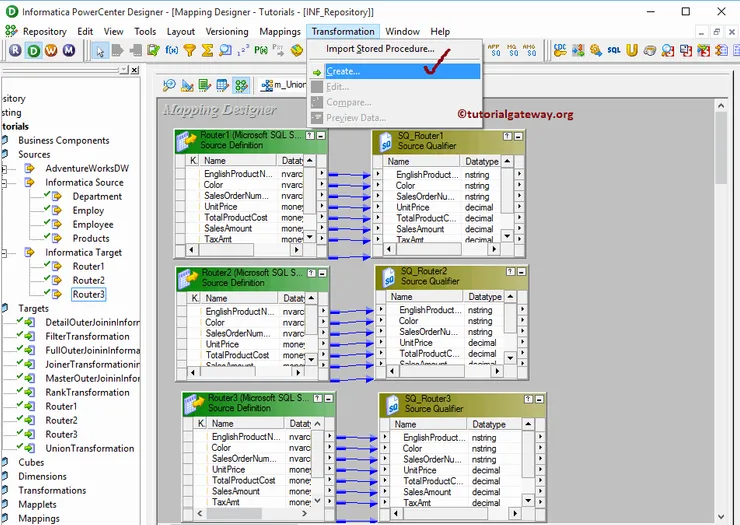Select the APP SQ source qualifier icon
Viewport: 740px width, 525px height.
pos(494,50)
